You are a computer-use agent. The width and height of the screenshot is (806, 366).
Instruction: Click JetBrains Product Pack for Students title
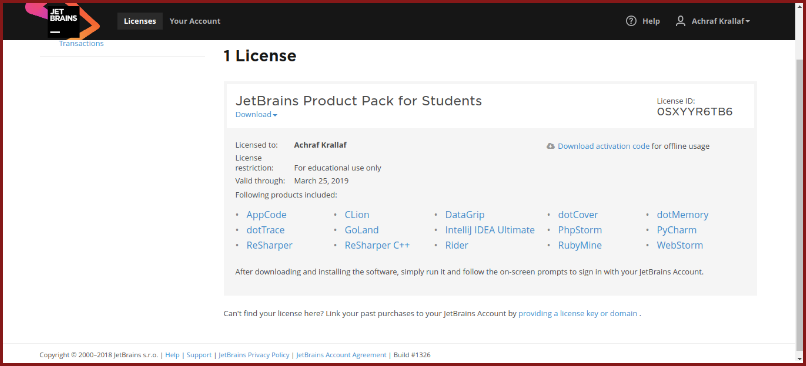pos(358,101)
